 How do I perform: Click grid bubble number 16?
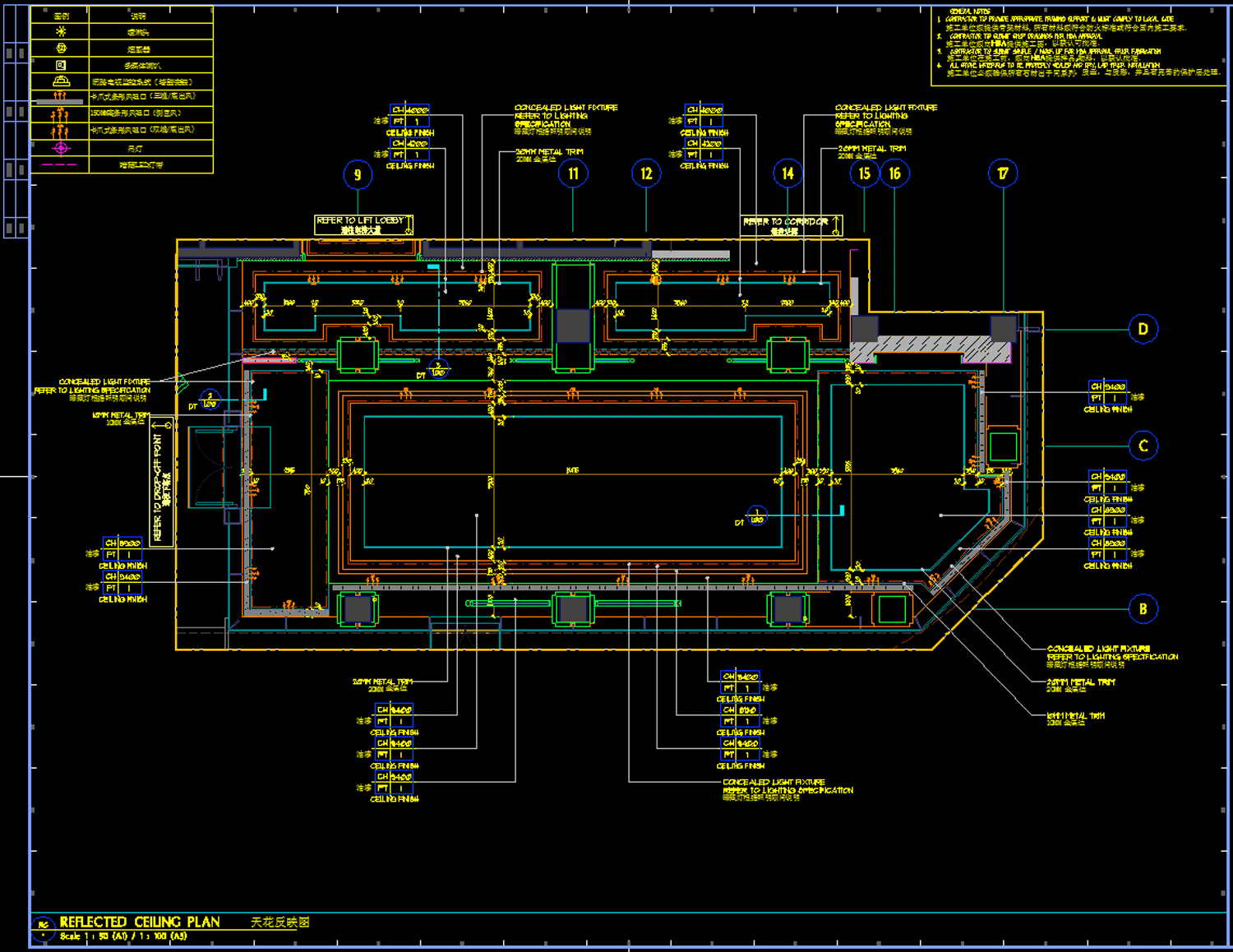pos(894,173)
